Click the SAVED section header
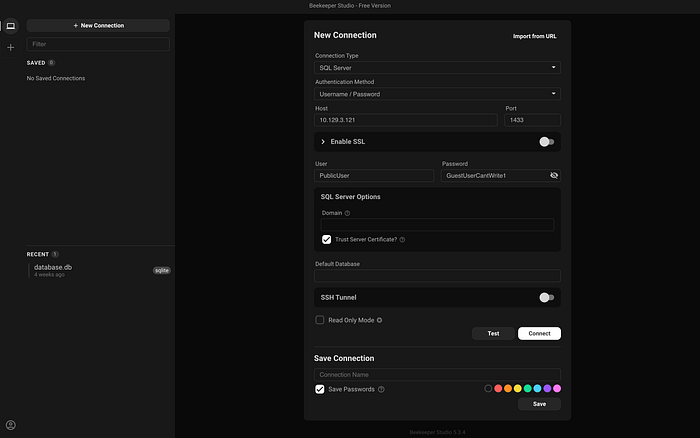700x438 pixels. click(x=36, y=63)
